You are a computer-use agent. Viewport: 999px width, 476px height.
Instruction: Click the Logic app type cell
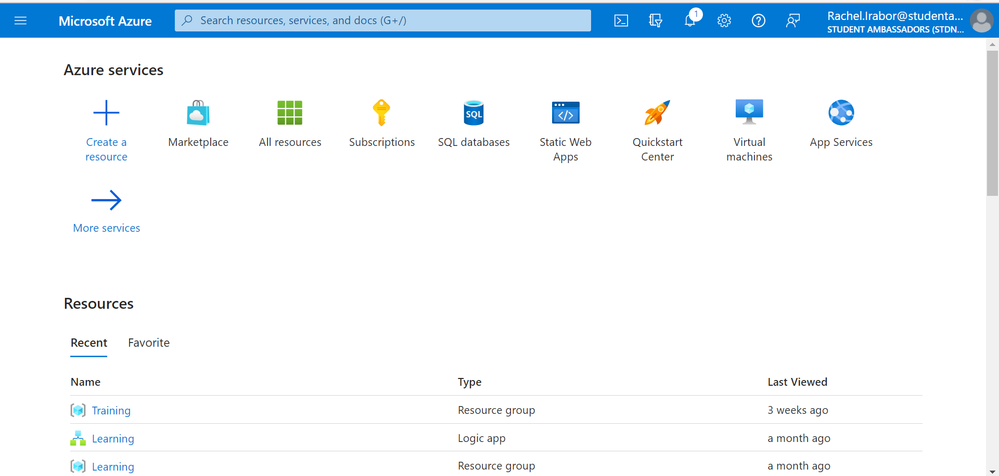point(482,438)
